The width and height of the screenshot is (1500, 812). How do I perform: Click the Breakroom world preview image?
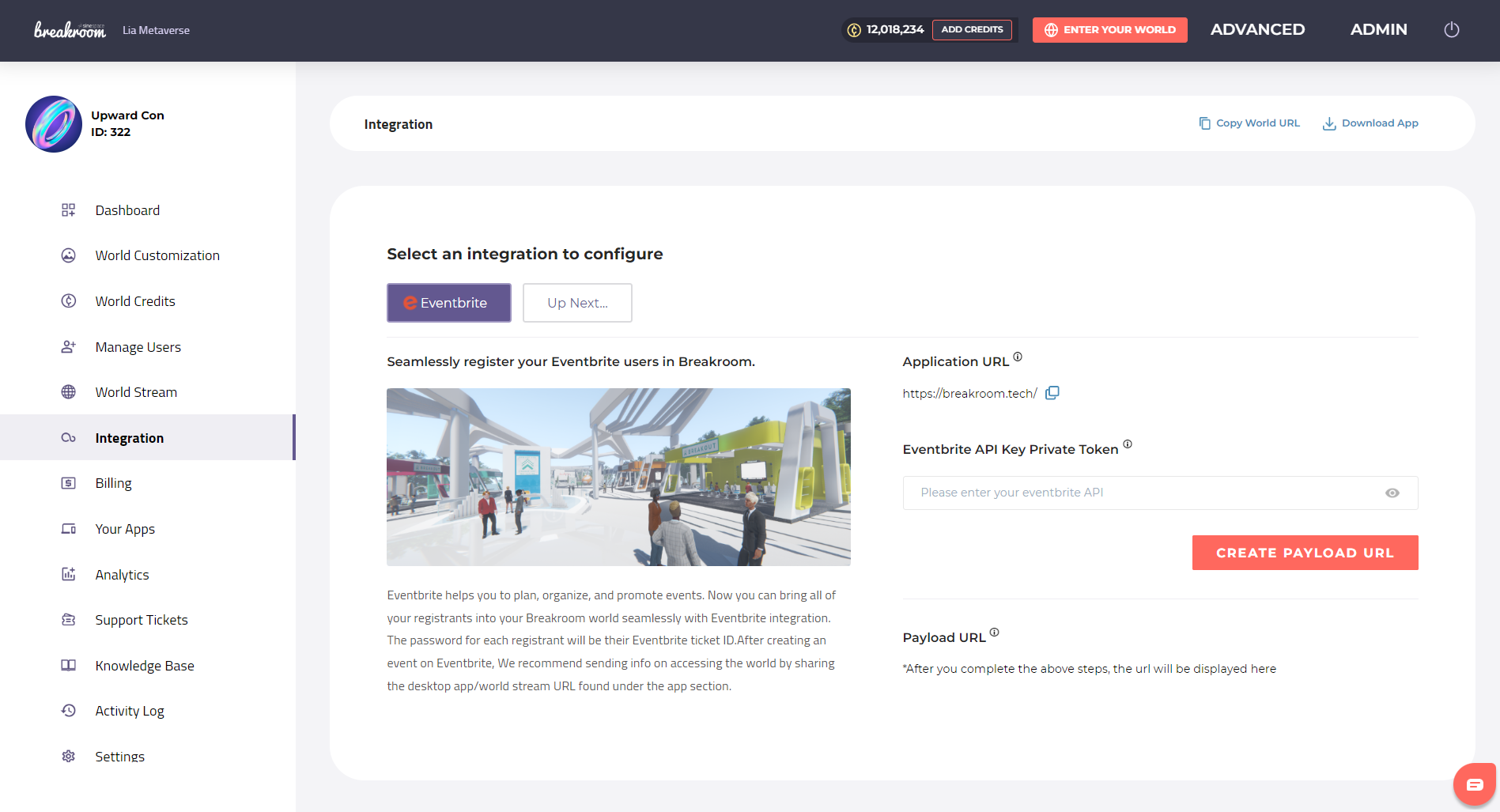tap(618, 477)
